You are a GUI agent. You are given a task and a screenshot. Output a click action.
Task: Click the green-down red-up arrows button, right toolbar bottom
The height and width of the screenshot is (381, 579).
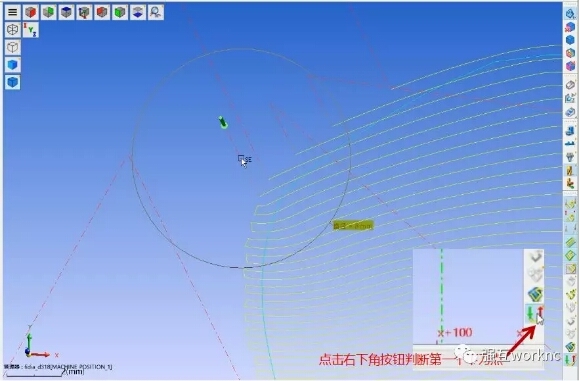[x=571, y=360]
